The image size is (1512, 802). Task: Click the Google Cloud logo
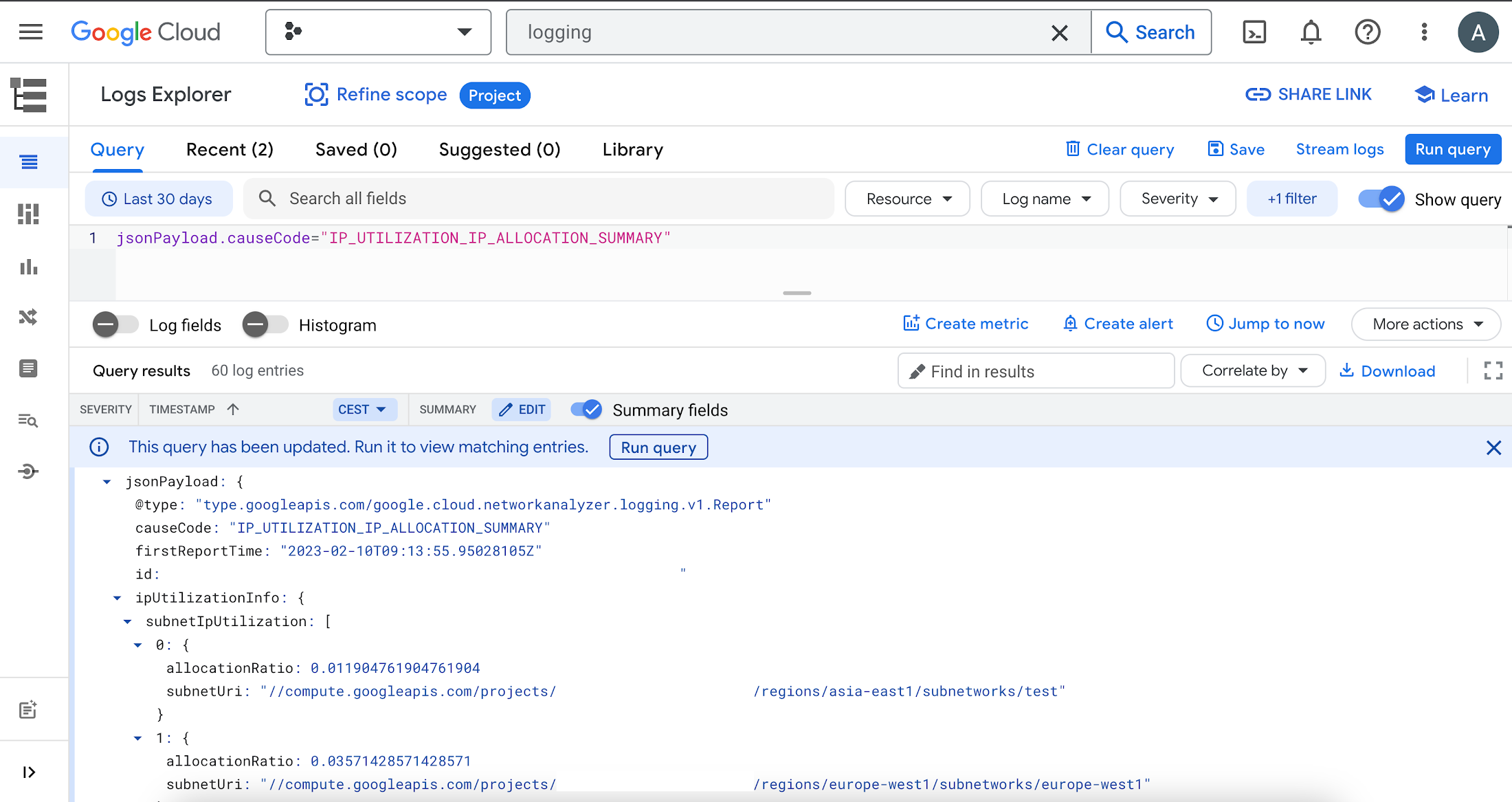(x=146, y=32)
